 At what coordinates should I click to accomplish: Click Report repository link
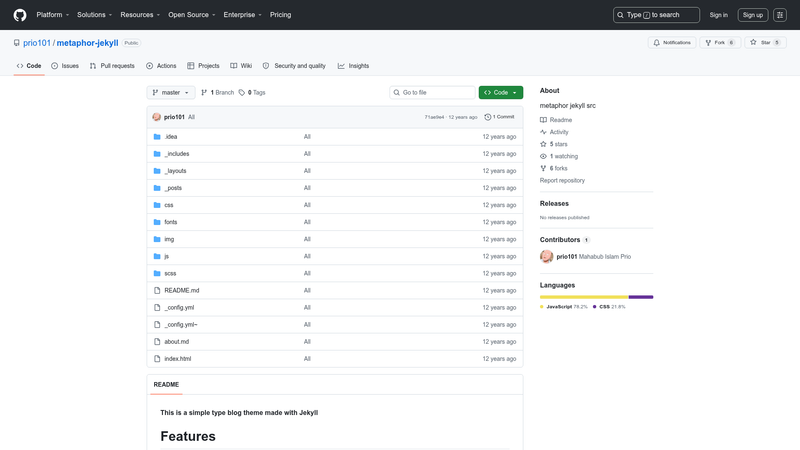[x=562, y=181]
